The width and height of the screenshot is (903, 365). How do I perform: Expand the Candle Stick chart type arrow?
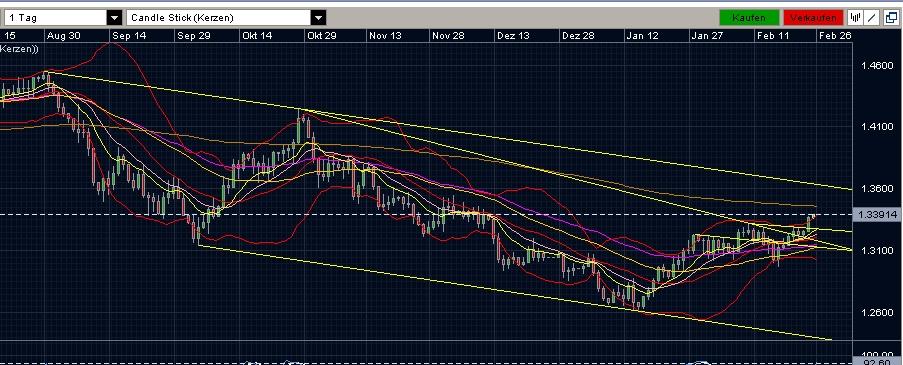(x=318, y=18)
